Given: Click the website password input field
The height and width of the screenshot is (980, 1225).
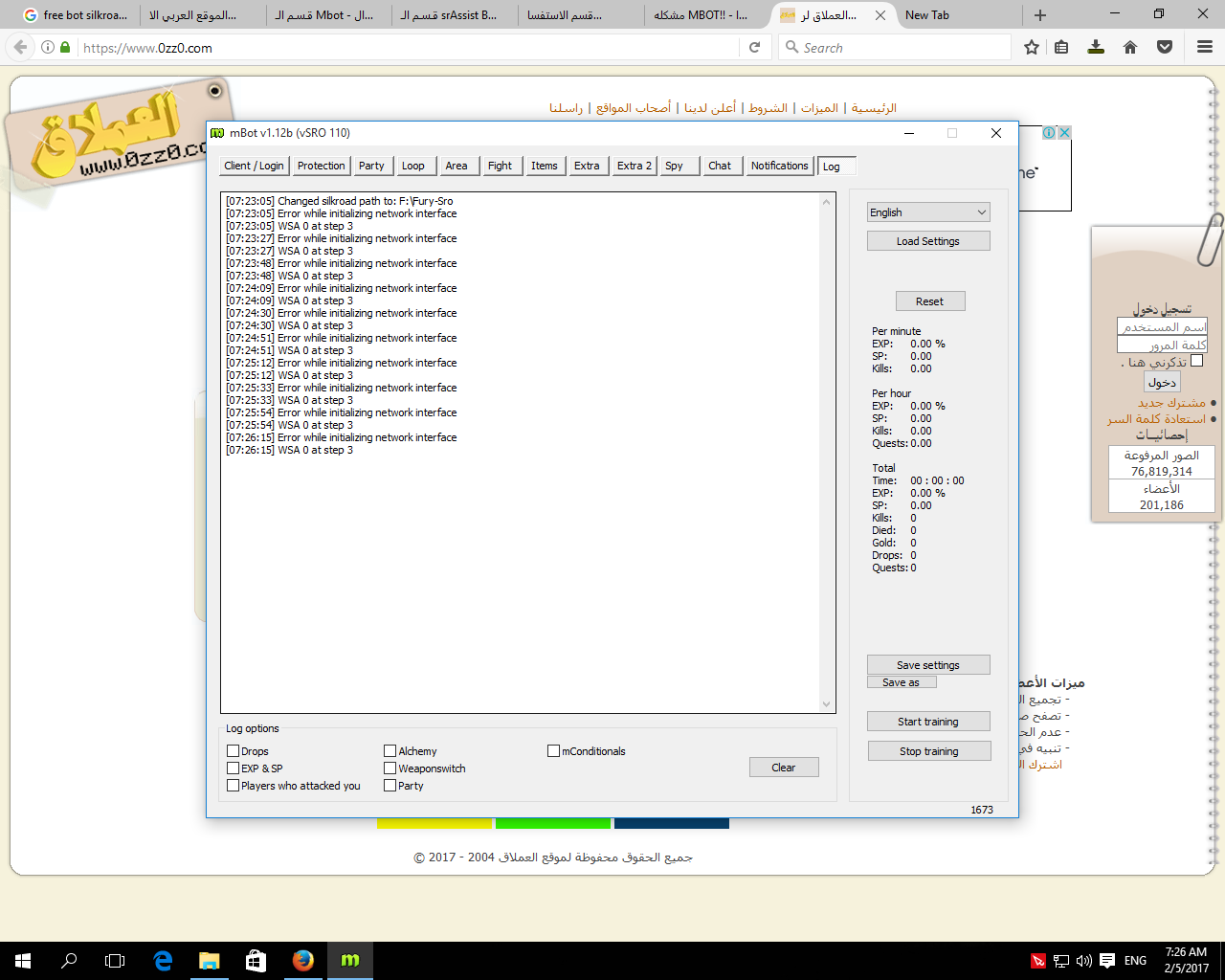Looking at the screenshot, I should (1163, 345).
